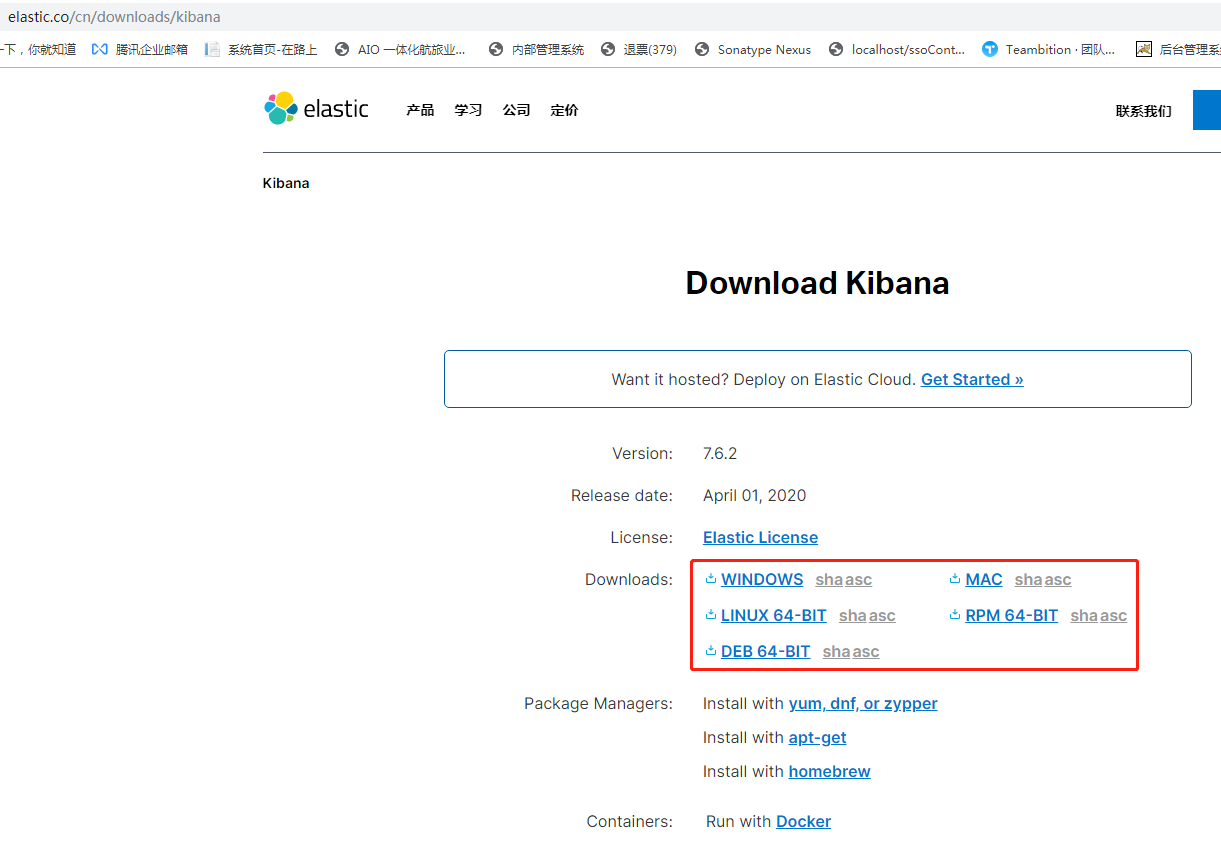
Task: Click the sha link next to LINUX 64-BIT
Action: coord(853,616)
